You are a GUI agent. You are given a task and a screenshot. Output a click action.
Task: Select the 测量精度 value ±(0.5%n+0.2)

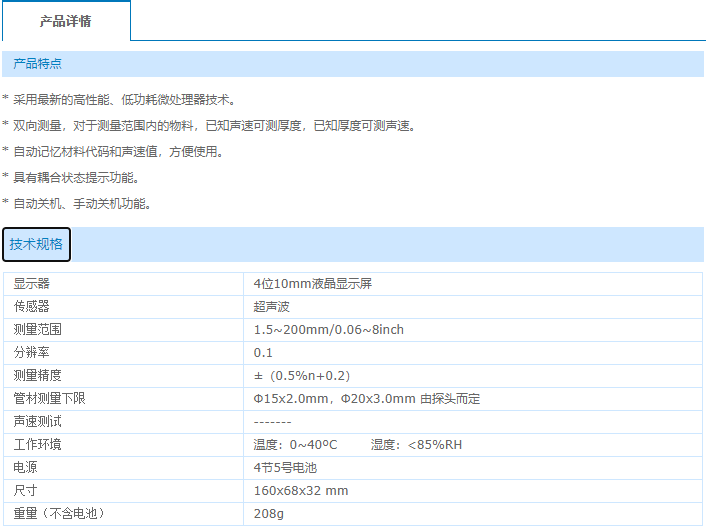(301, 376)
